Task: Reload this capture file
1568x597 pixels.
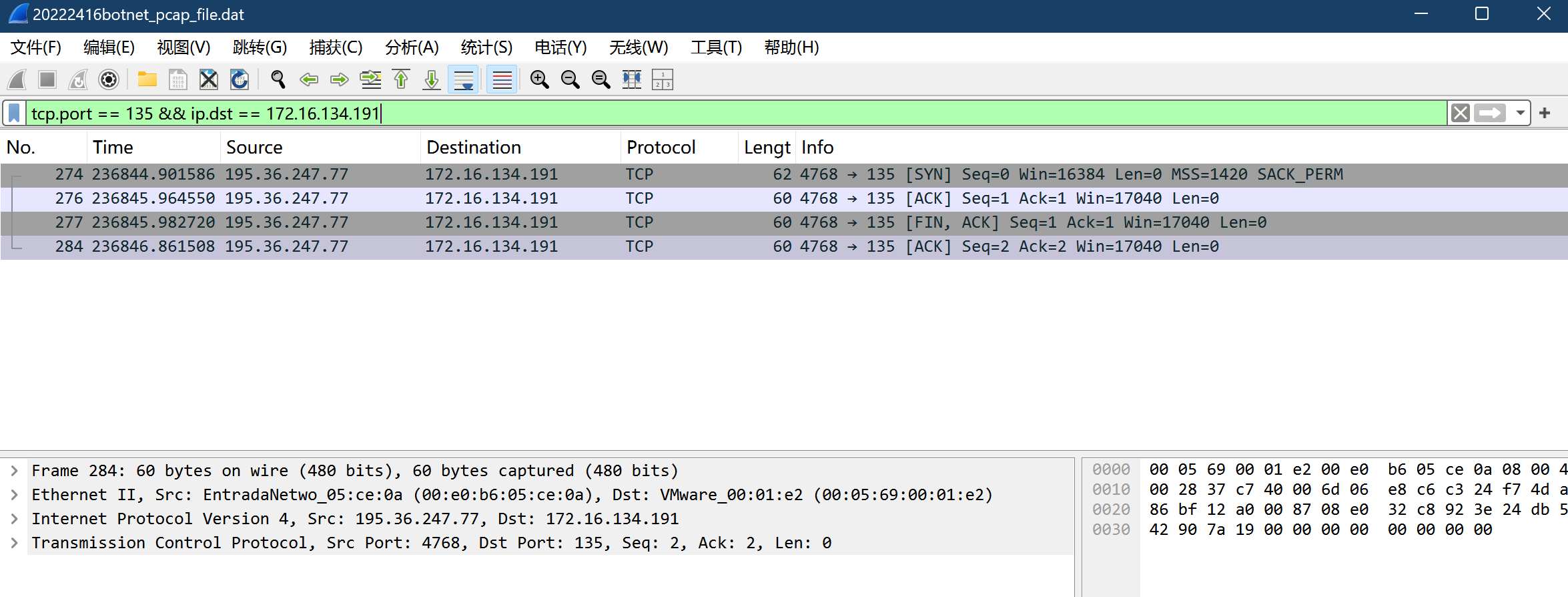Action: click(240, 79)
